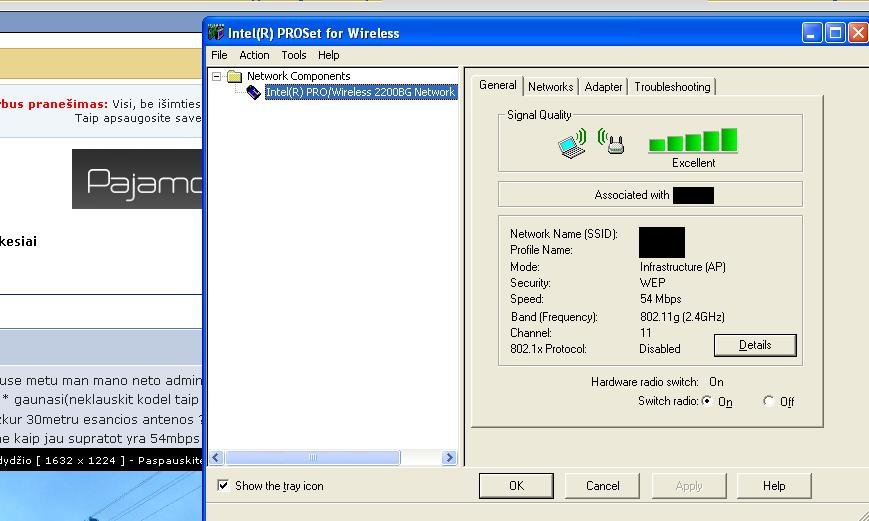
Task: Switch to the General tab
Action: (498, 85)
